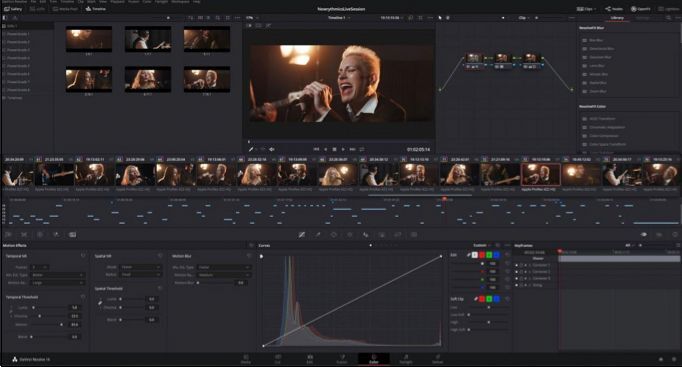Open the viewer zoom percentage dropdown
Viewport: 682px width, 367px height.
pos(252,18)
